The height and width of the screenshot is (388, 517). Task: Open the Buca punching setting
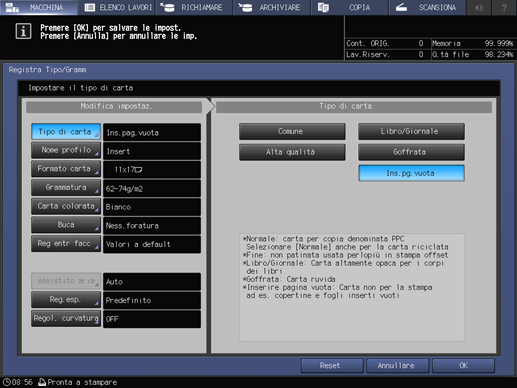(x=66, y=225)
